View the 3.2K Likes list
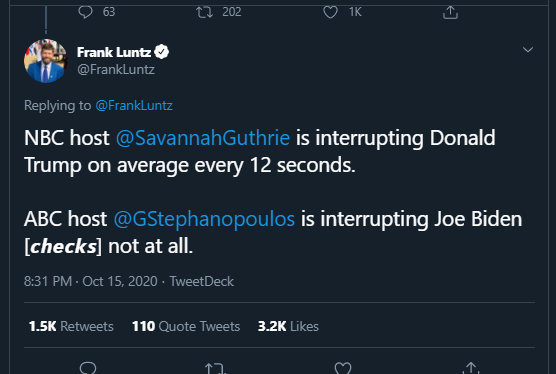556x374 pixels. pos(288,326)
